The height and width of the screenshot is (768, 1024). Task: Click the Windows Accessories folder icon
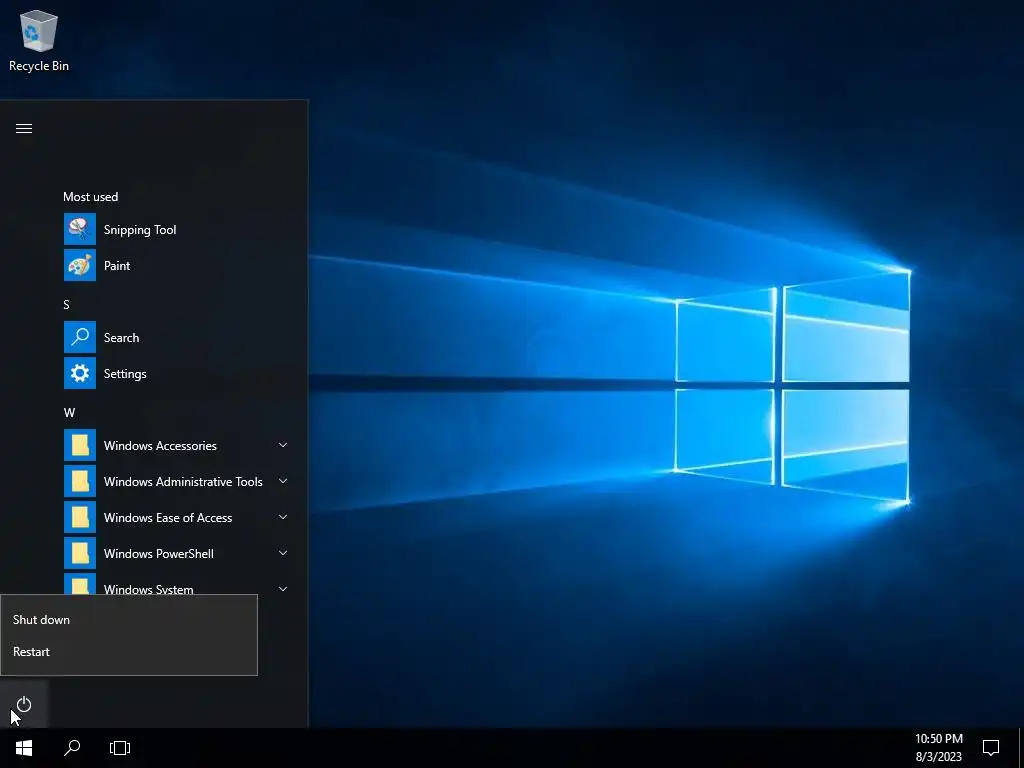point(80,445)
